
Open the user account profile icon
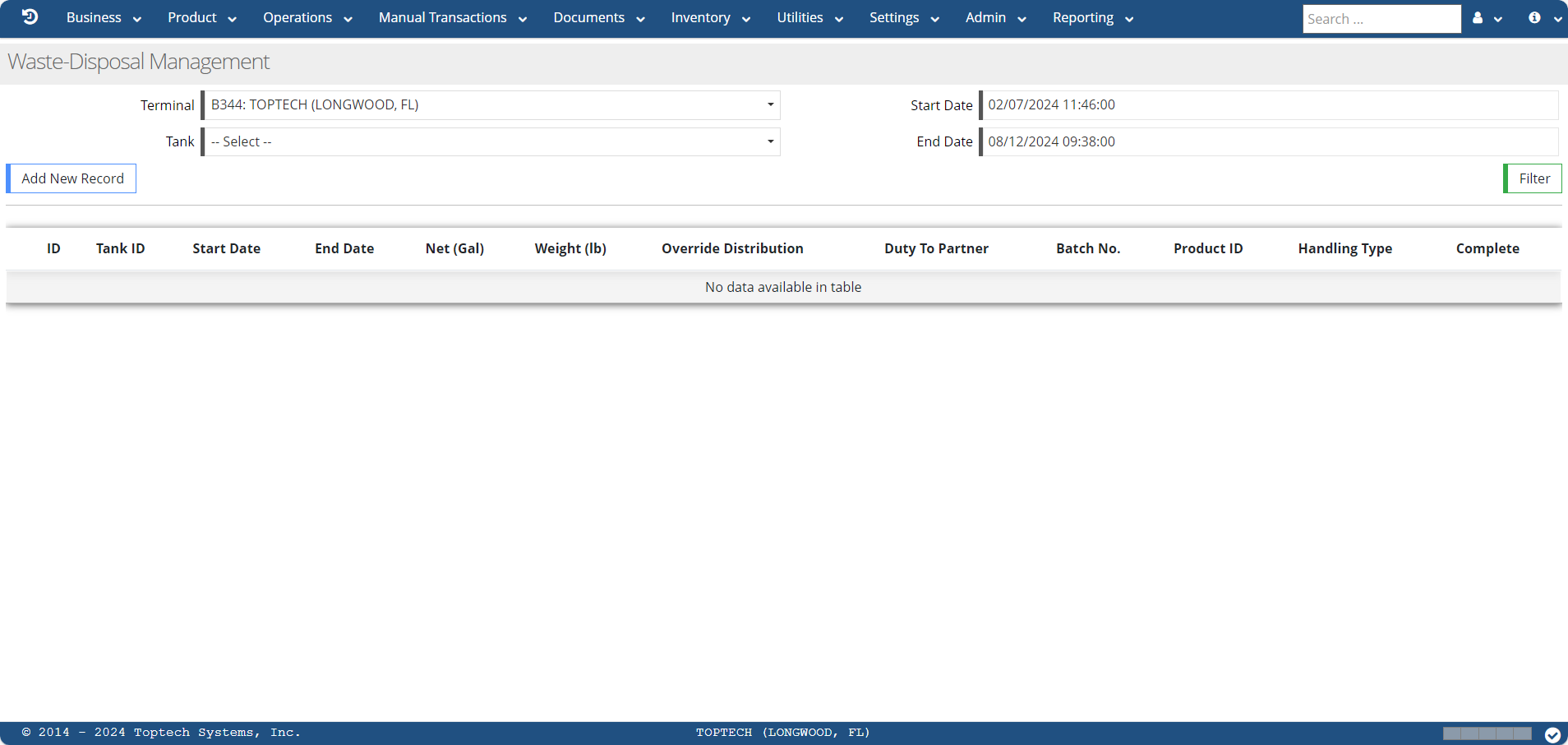[1478, 18]
